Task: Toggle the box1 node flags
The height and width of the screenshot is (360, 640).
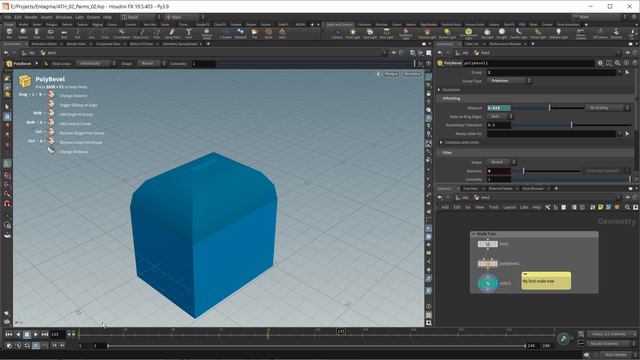Action: pyautogui.click(x=488, y=244)
